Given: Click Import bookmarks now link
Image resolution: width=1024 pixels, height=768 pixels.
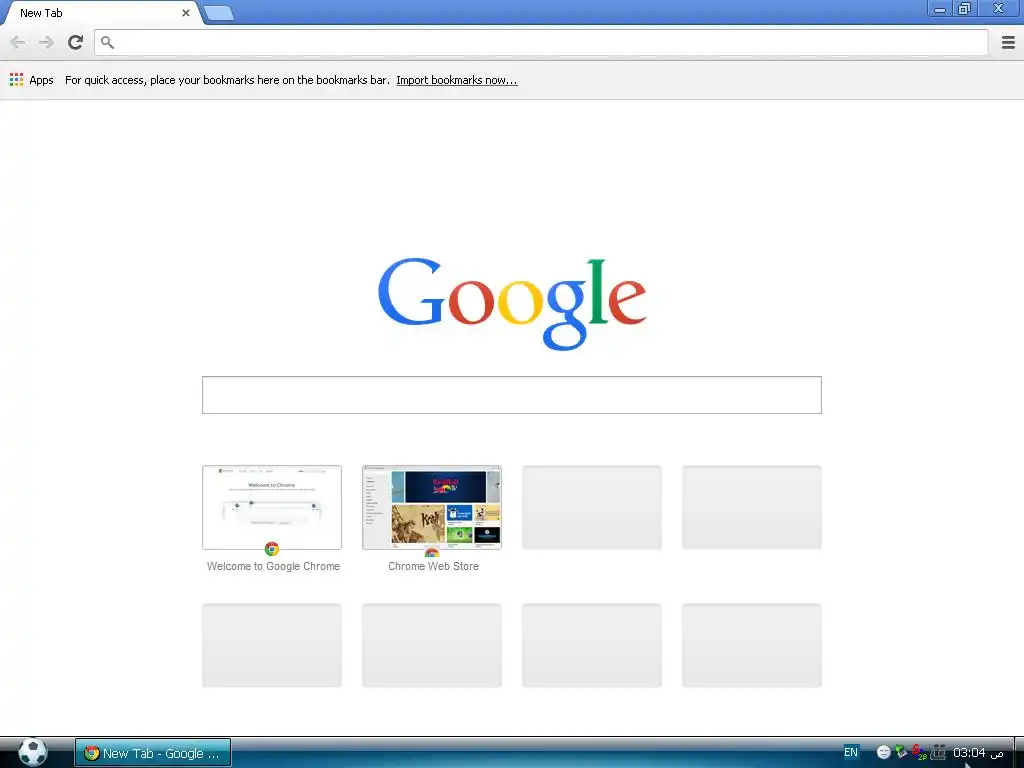Looking at the screenshot, I should click(456, 80).
